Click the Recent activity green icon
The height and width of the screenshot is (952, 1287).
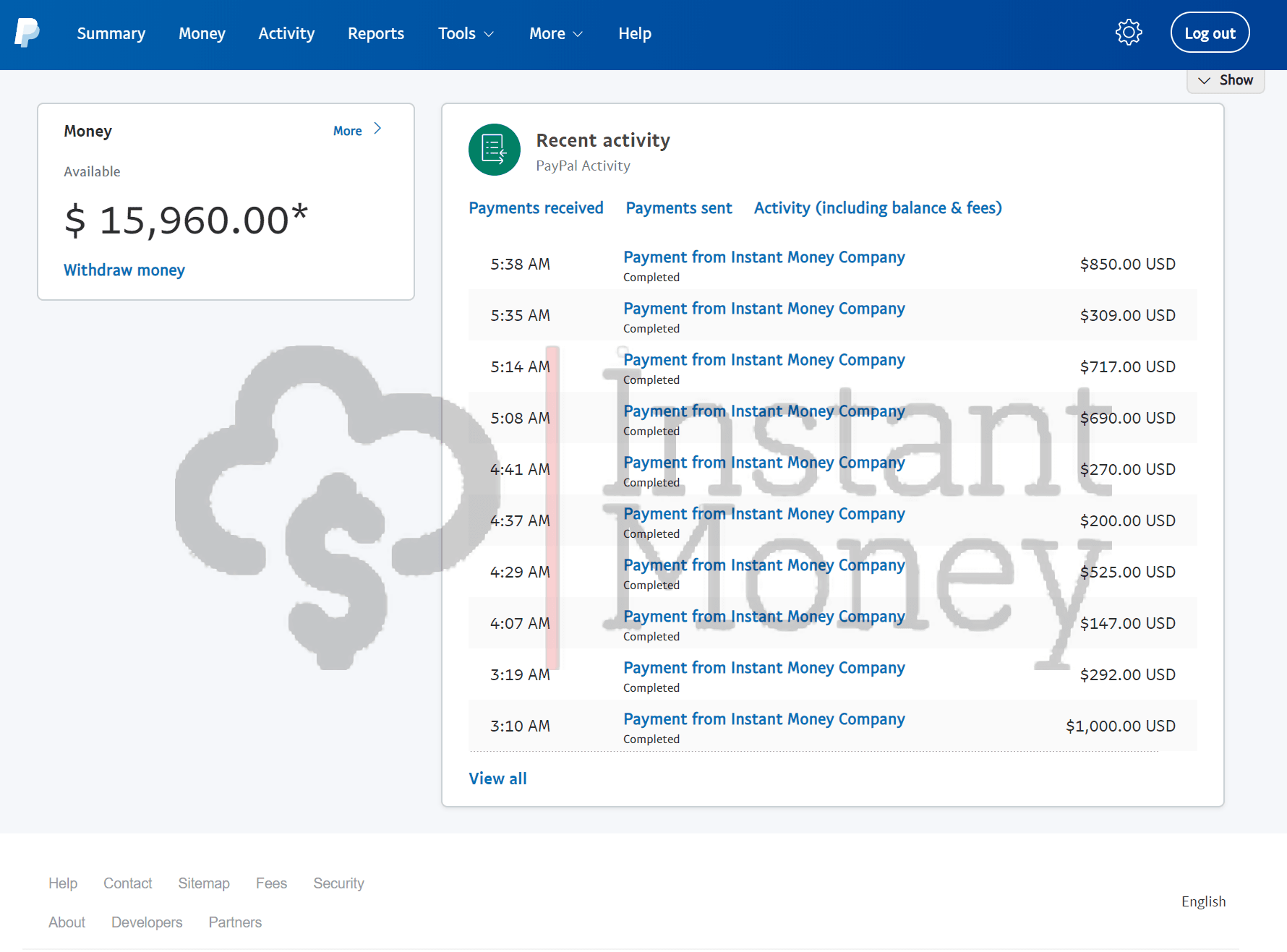tap(495, 150)
